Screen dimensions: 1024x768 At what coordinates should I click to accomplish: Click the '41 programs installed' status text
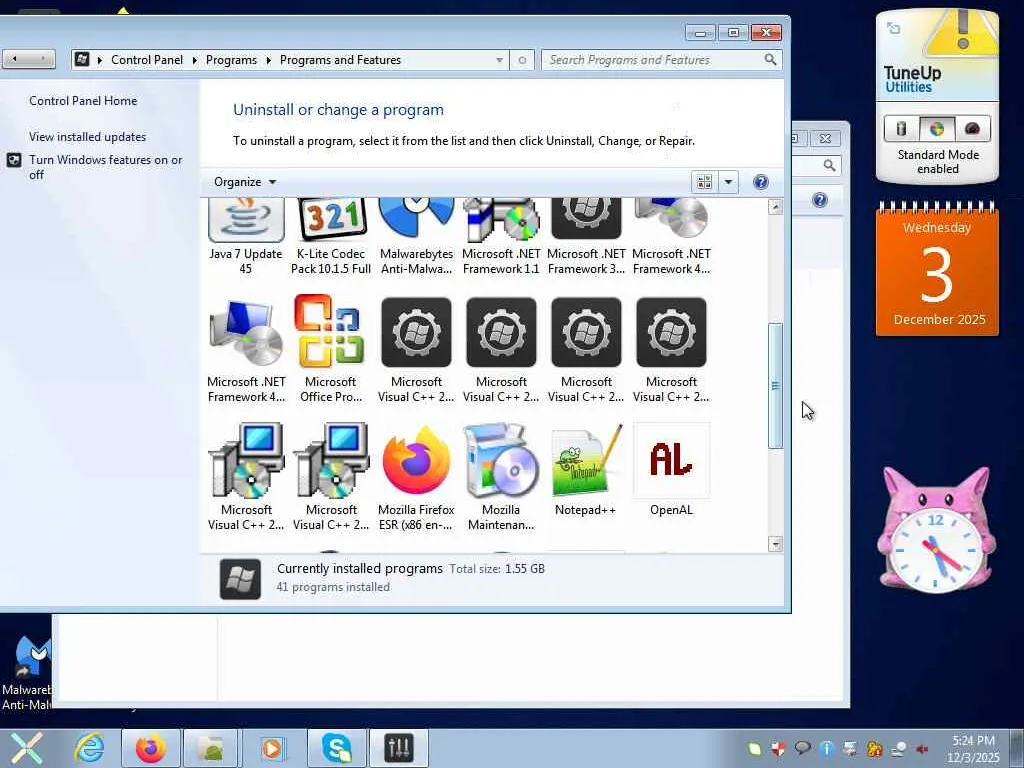click(333, 587)
